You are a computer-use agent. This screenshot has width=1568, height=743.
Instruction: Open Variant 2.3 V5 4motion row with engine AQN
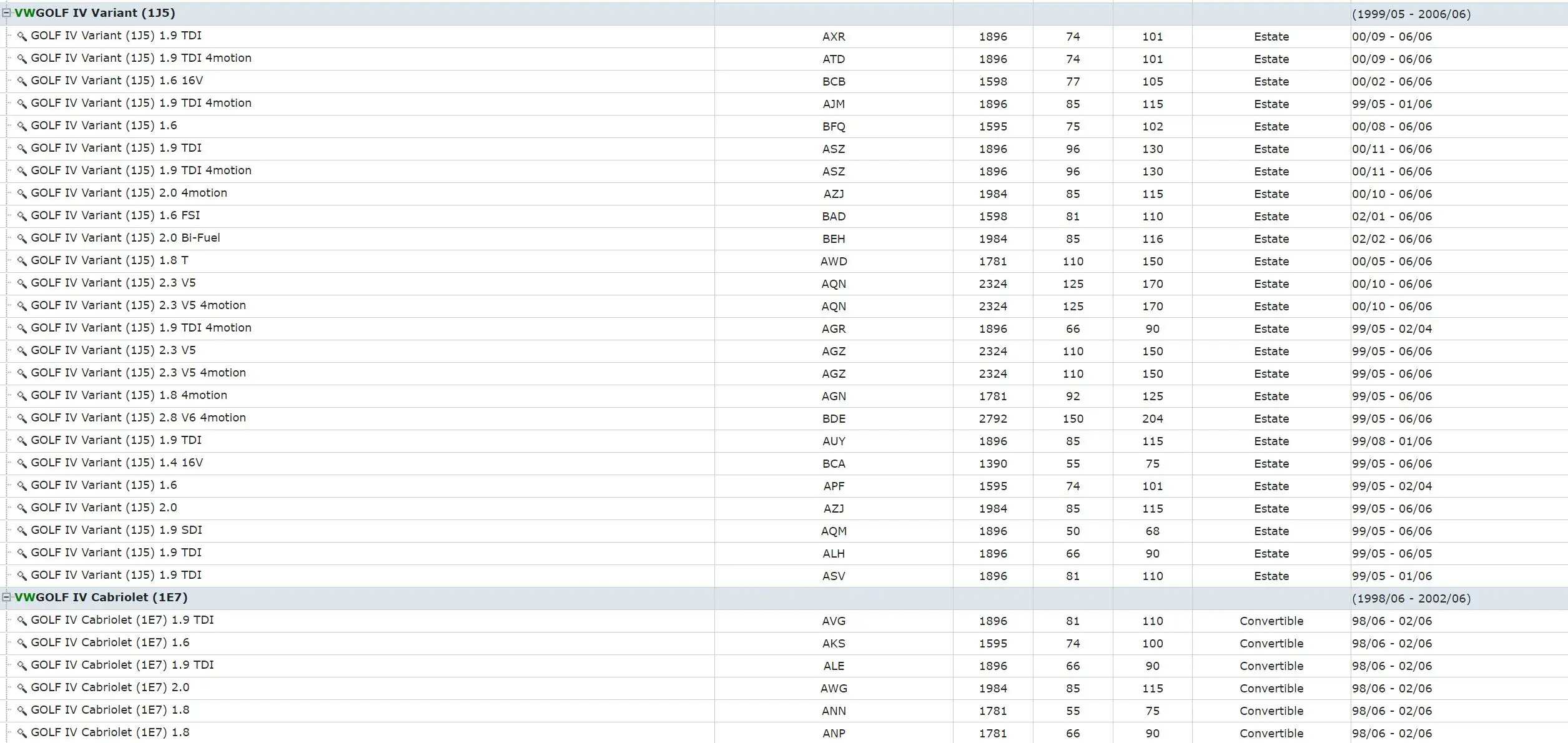pos(139,305)
